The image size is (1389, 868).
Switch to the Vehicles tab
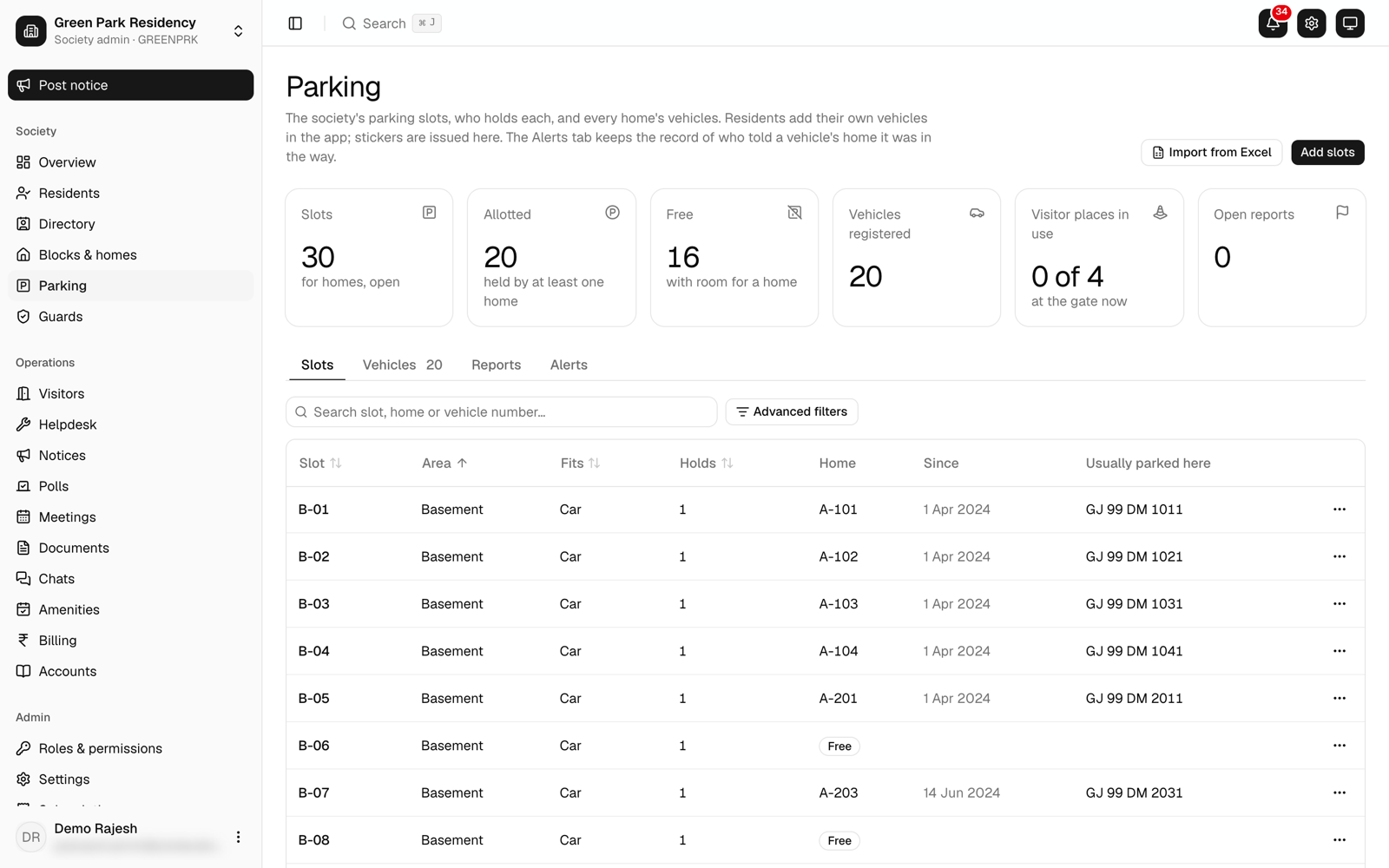(x=402, y=365)
